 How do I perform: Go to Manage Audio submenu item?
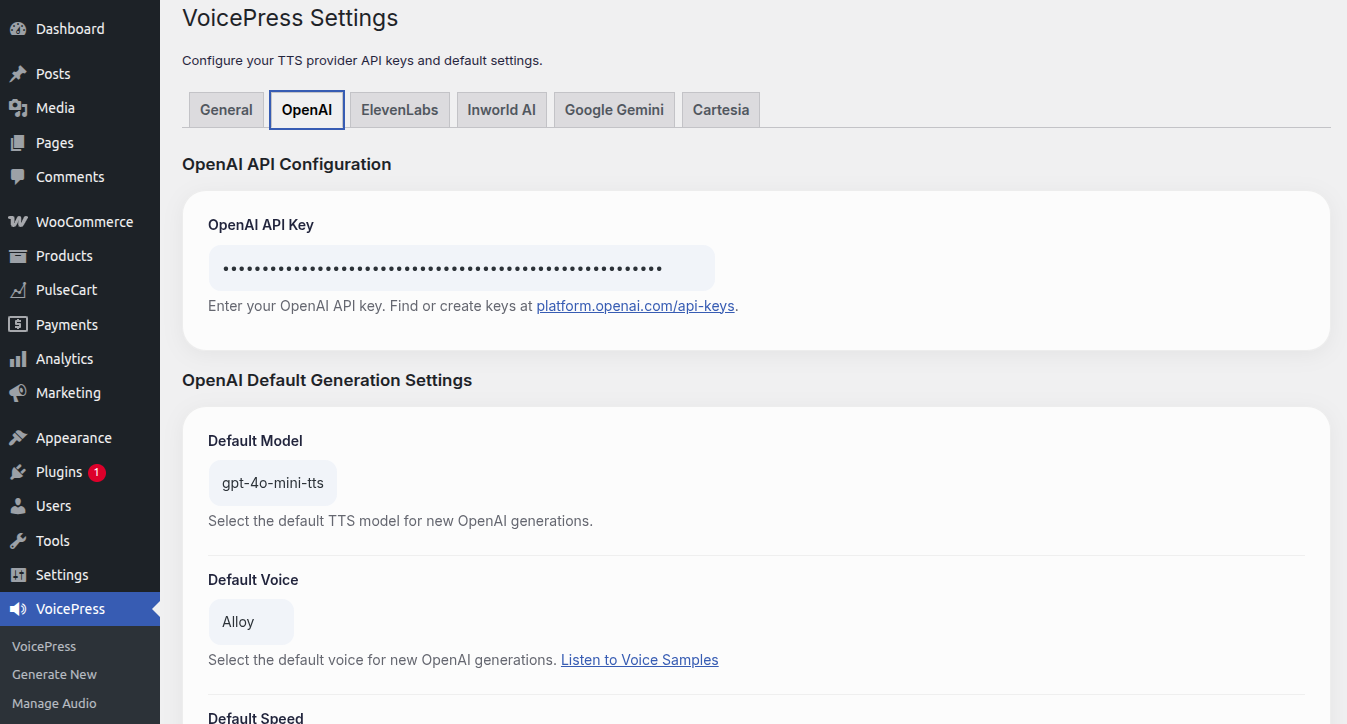coord(54,703)
